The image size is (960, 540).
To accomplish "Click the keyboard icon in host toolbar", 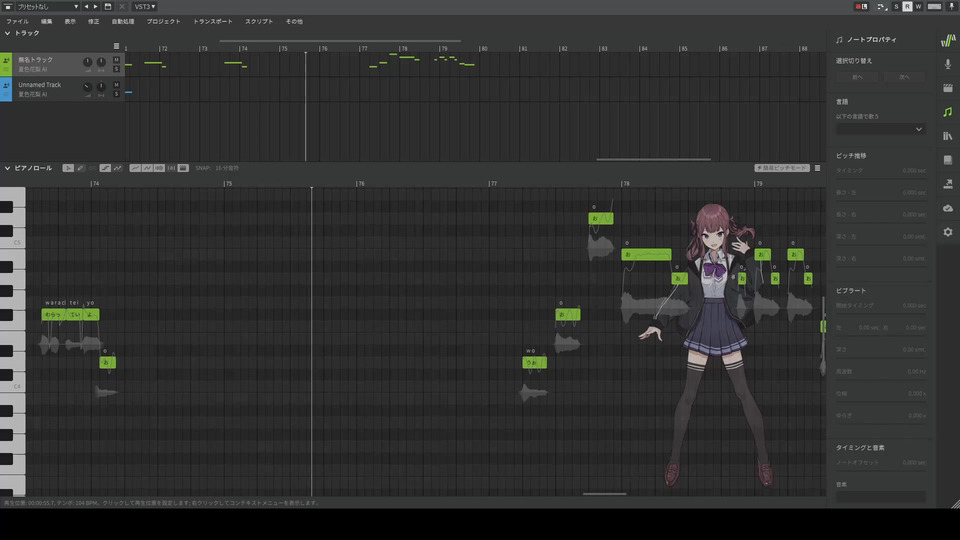I will pos(934,7).
